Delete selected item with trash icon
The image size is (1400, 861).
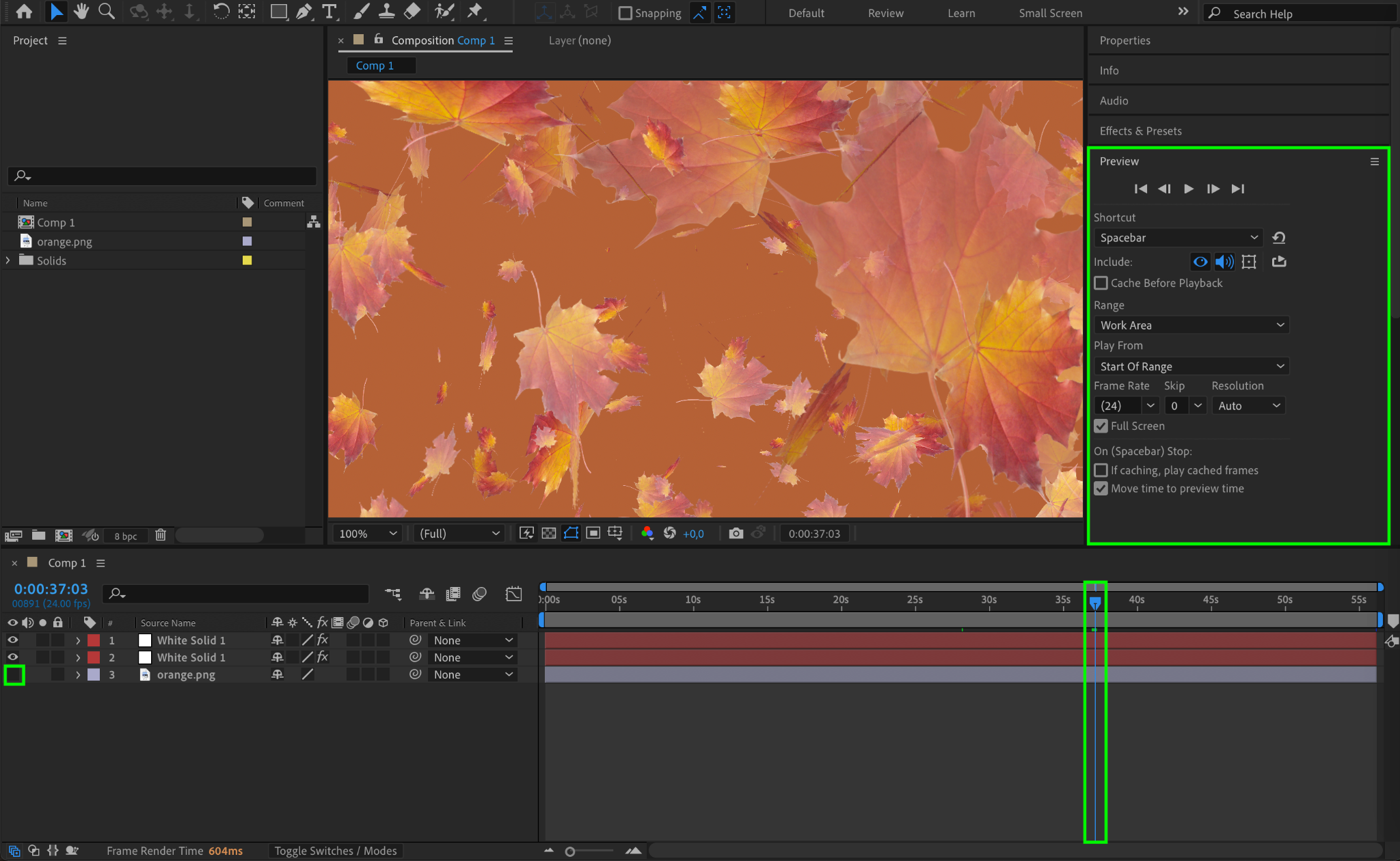coord(161,535)
